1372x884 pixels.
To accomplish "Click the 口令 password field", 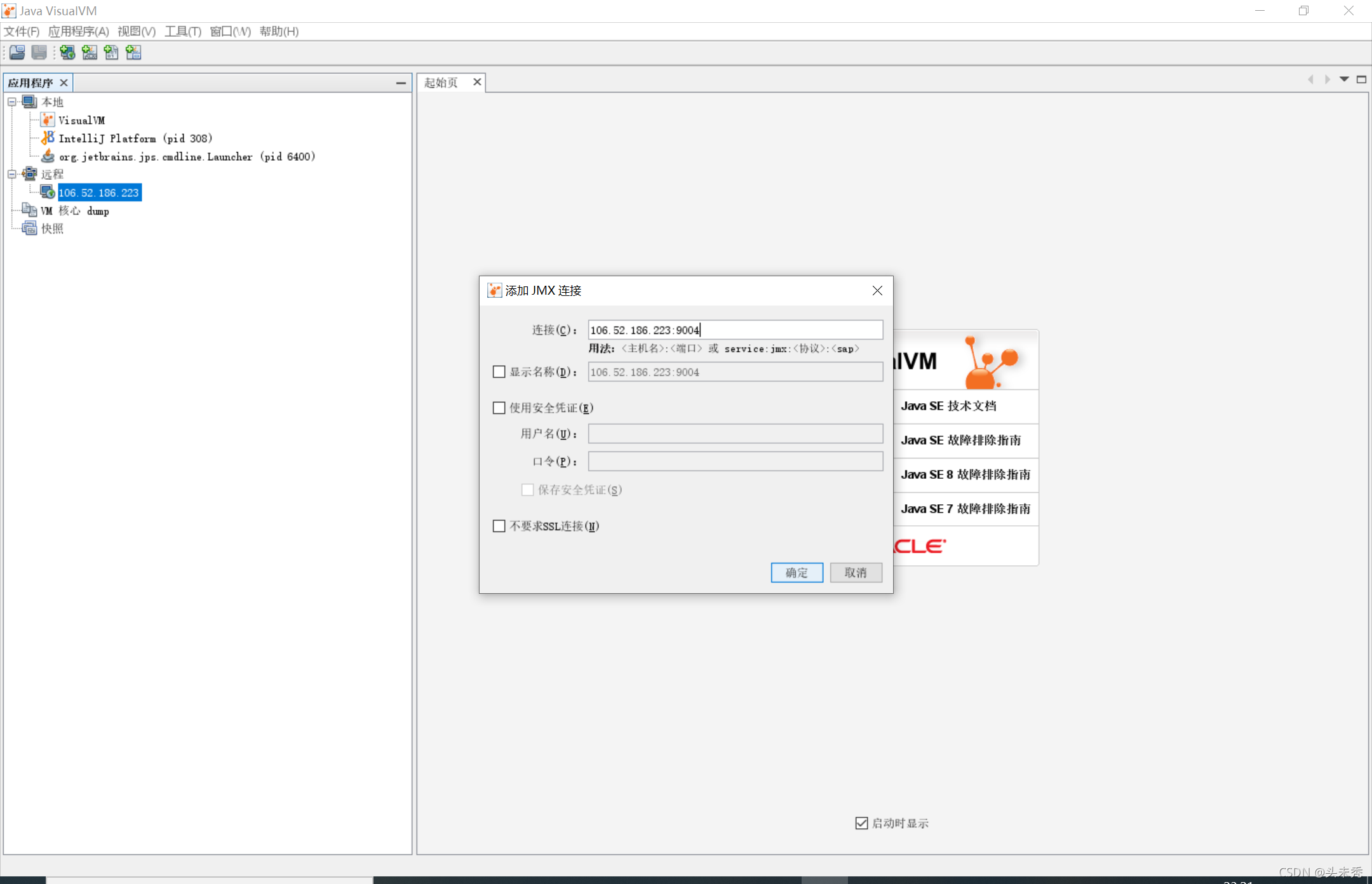I will [x=736, y=462].
